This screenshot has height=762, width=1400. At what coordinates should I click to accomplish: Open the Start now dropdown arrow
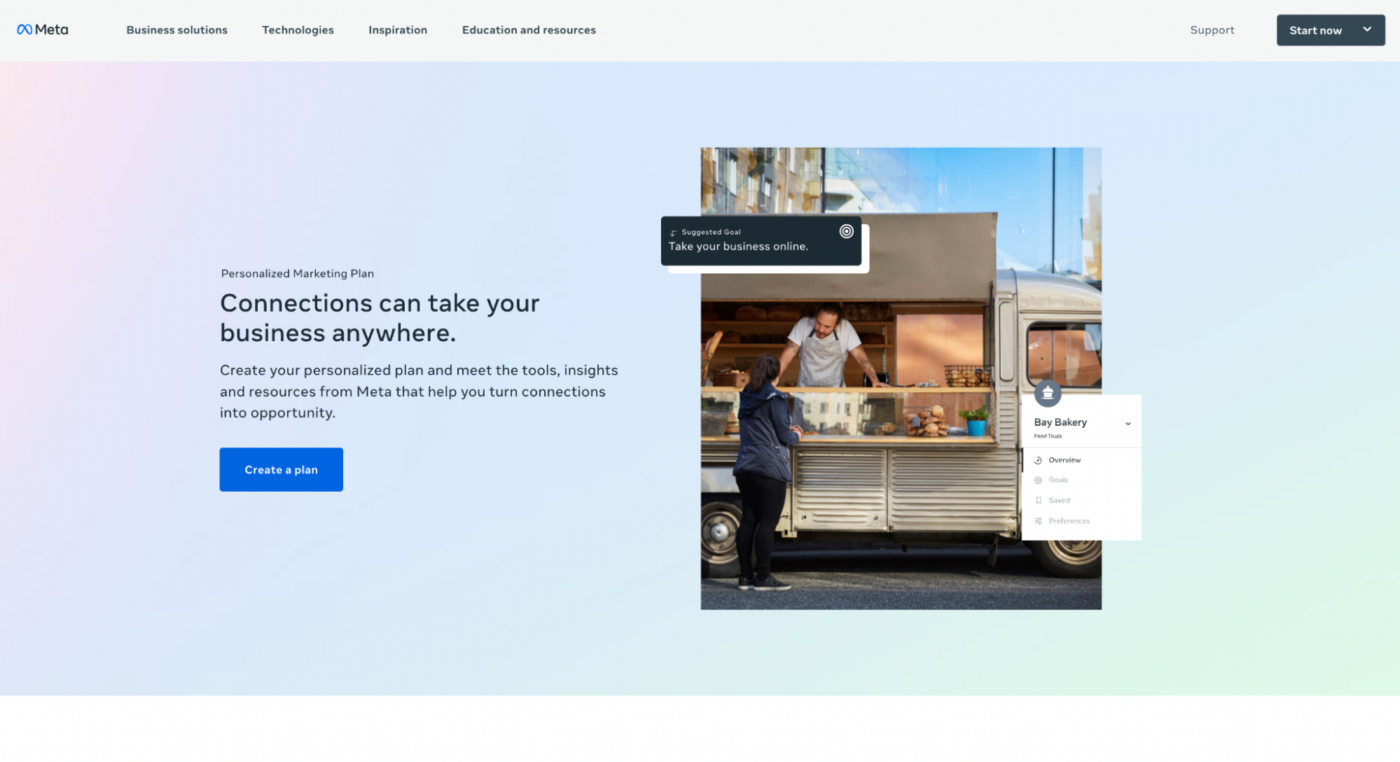click(1367, 30)
